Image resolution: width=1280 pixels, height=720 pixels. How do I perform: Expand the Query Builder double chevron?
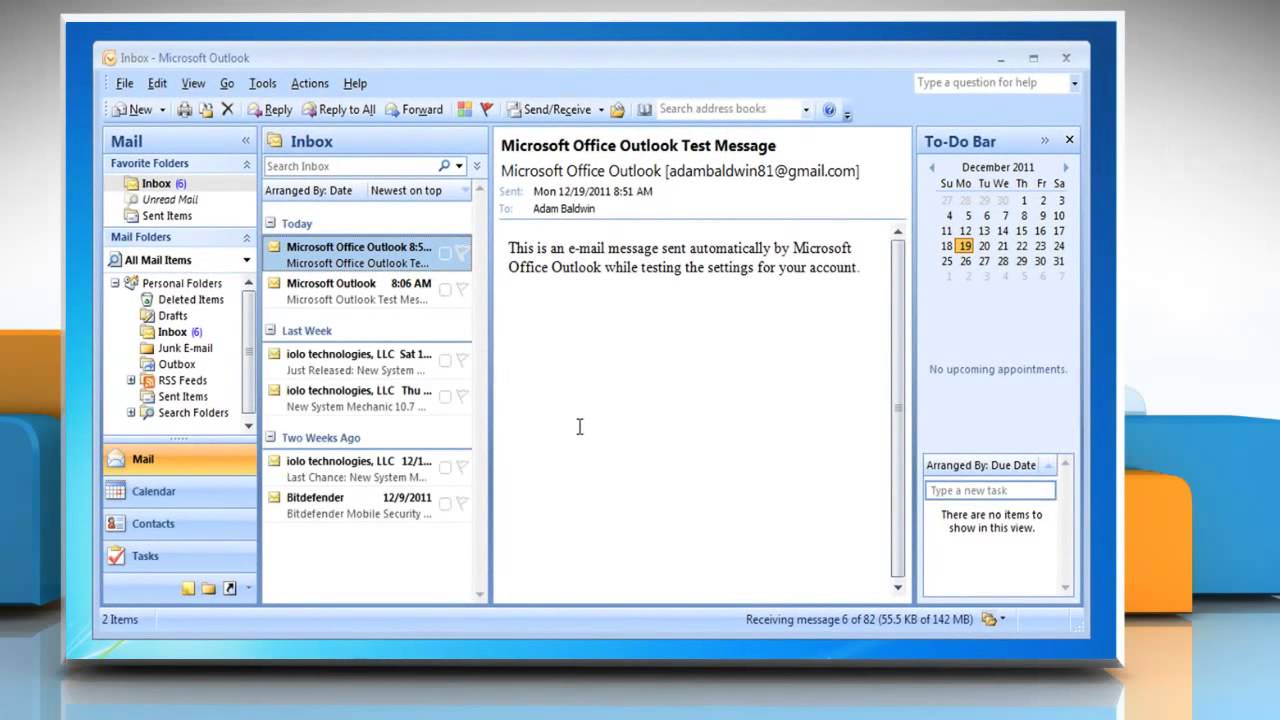pyautogui.click(x=477, y=166)
